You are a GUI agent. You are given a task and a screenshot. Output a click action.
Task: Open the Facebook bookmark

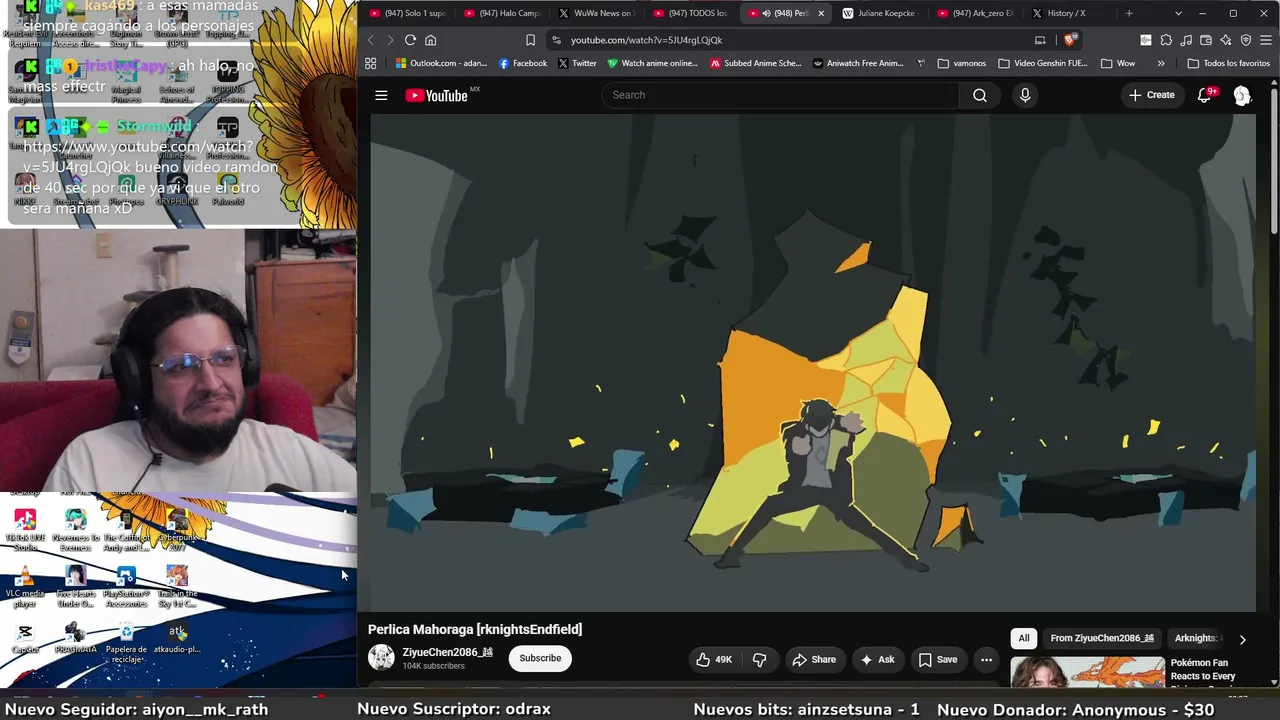pos(523,63)
